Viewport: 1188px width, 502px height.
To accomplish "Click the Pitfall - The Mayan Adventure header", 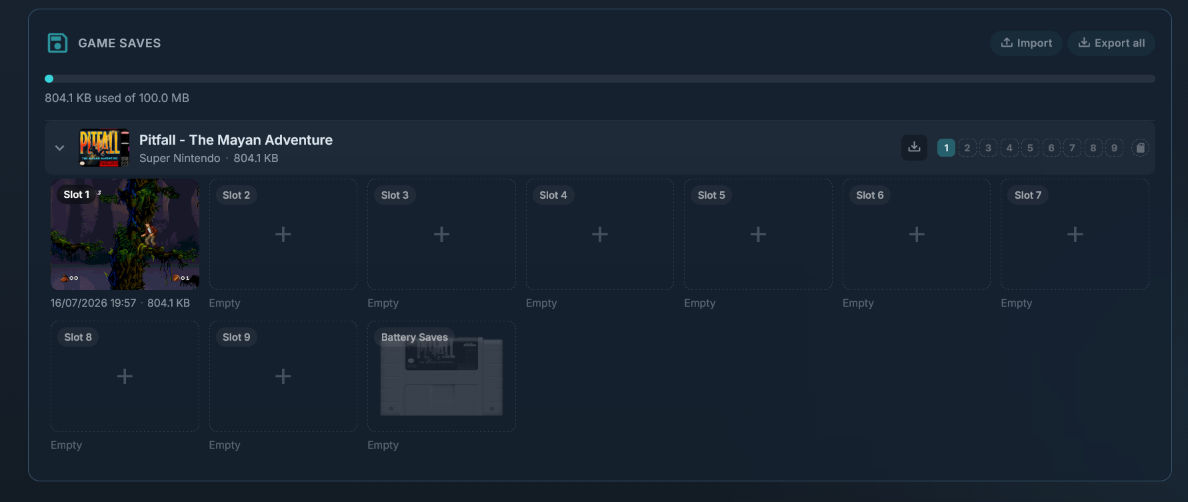I will pos(236,140).
